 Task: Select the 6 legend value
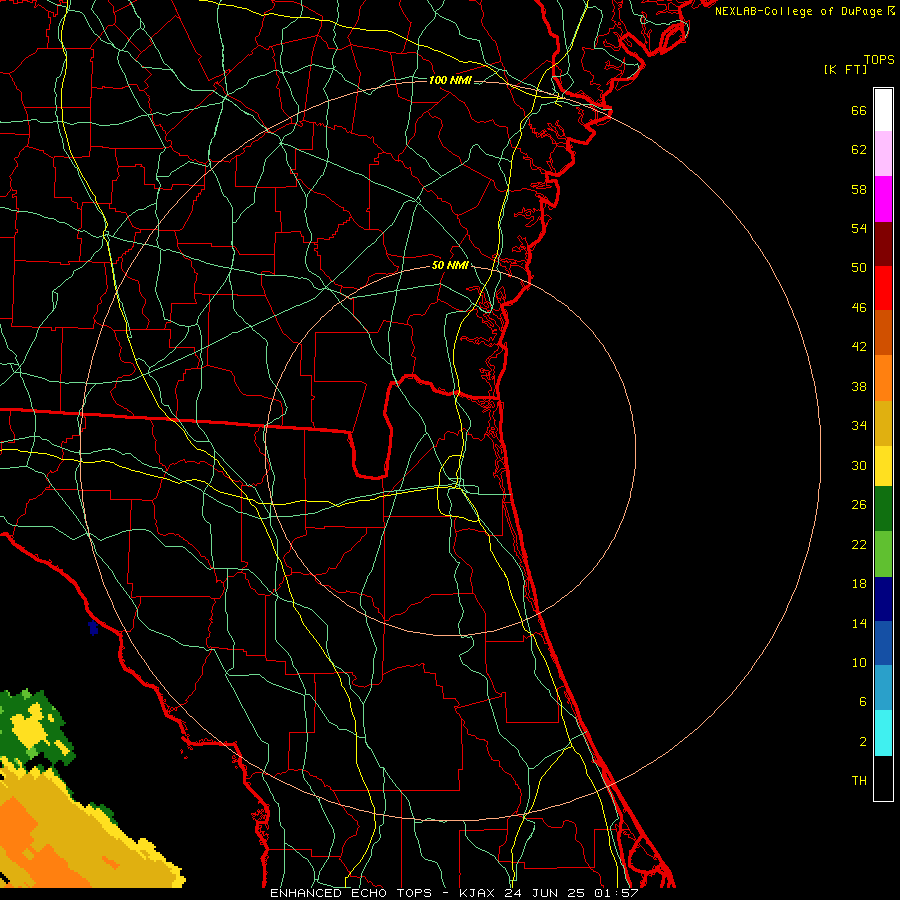(x=862, y=701)
